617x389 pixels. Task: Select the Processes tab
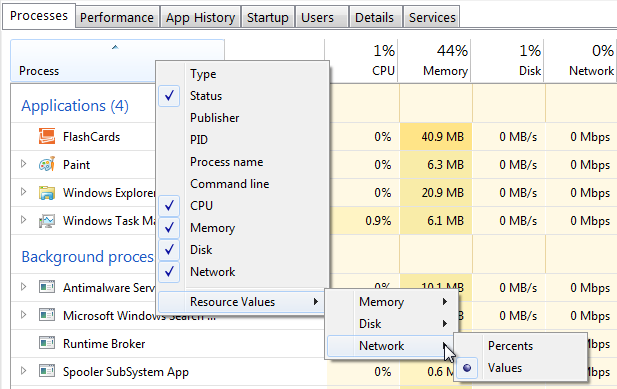(x=39, y=16)
